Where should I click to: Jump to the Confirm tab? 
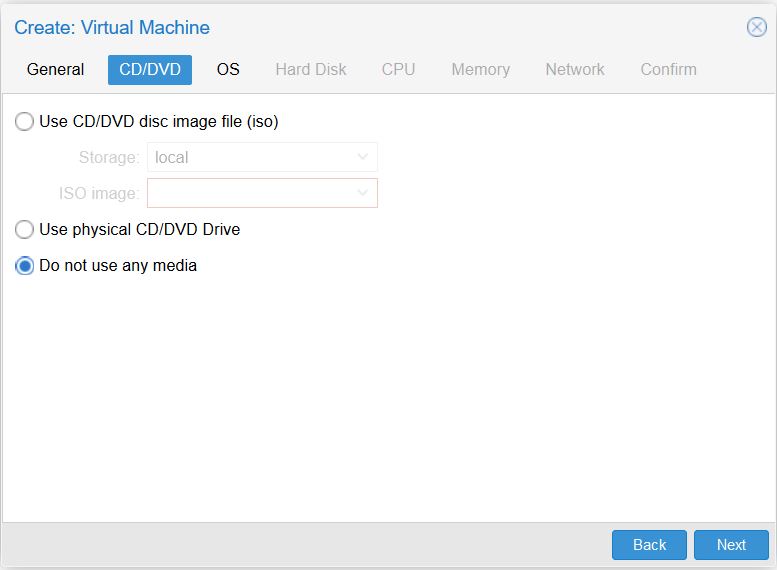(x=668, y=69)
